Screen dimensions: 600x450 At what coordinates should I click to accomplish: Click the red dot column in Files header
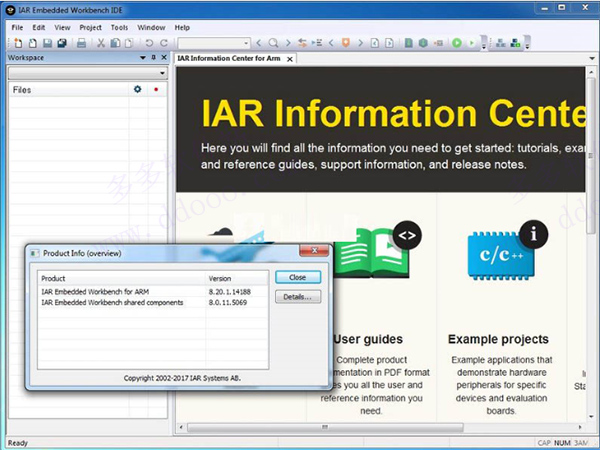(156, 90)
